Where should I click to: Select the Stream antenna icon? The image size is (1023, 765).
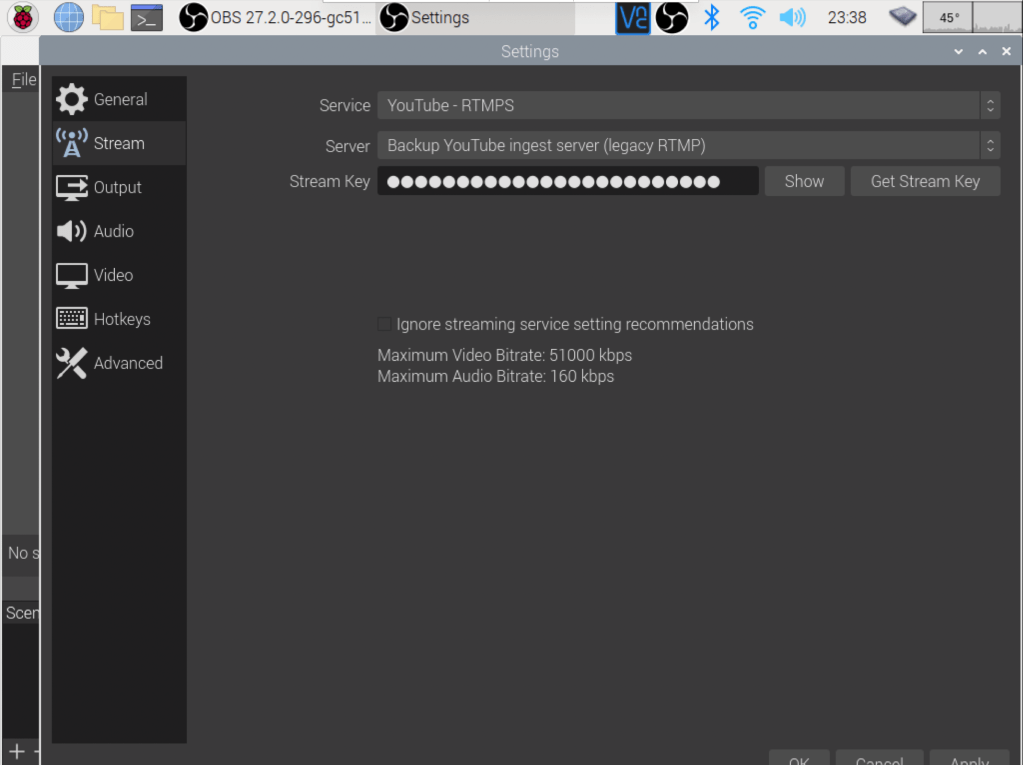tap(71, 143)
